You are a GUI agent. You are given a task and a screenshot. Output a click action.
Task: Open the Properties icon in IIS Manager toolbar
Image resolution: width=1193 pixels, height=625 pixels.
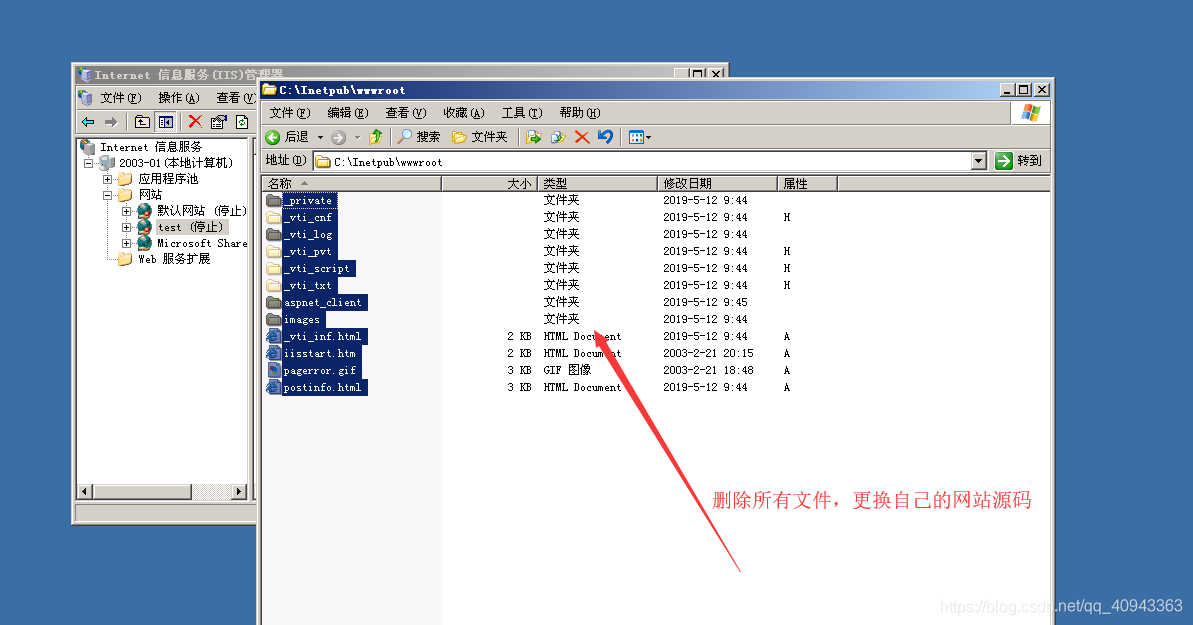218,122
